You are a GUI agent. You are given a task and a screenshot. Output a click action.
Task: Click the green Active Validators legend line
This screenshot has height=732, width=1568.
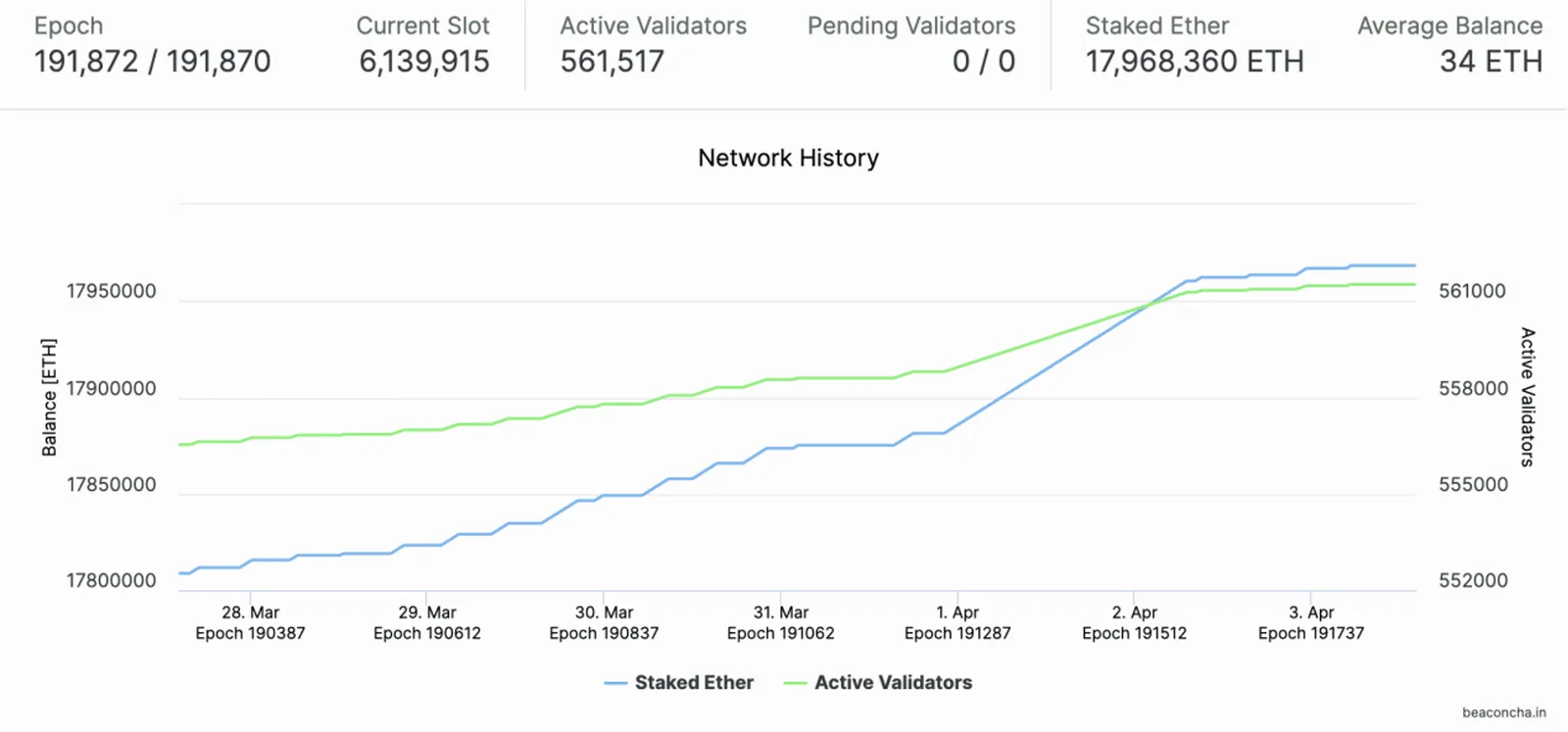pyautogui.click(x=795, y=683)
